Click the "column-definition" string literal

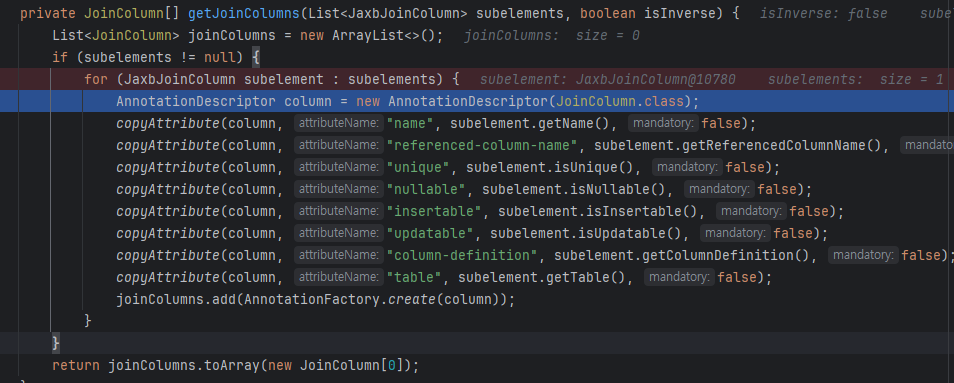pyautogui.click(x=462, y=255)
